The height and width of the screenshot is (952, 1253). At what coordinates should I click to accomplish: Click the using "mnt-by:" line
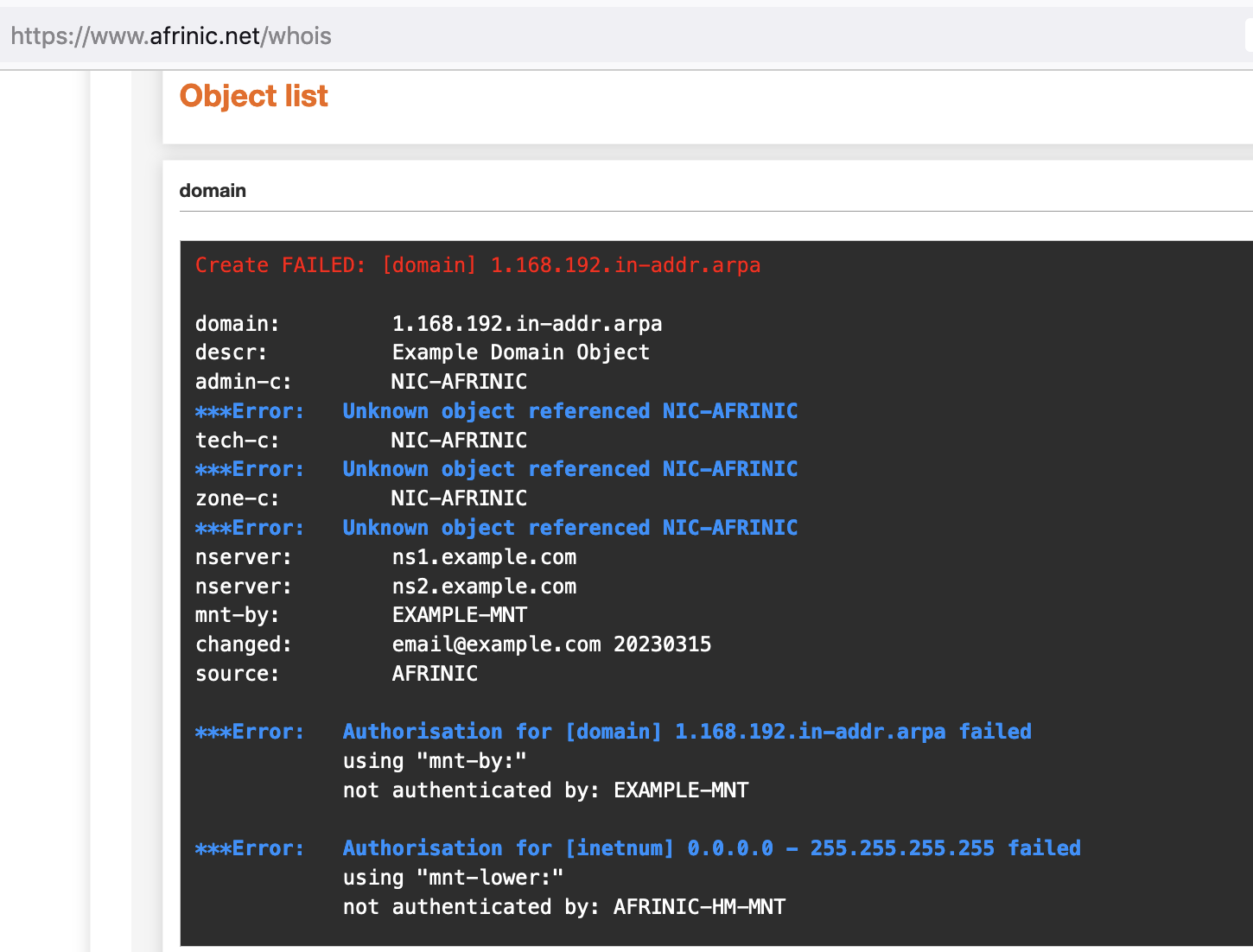coord(435,761)
